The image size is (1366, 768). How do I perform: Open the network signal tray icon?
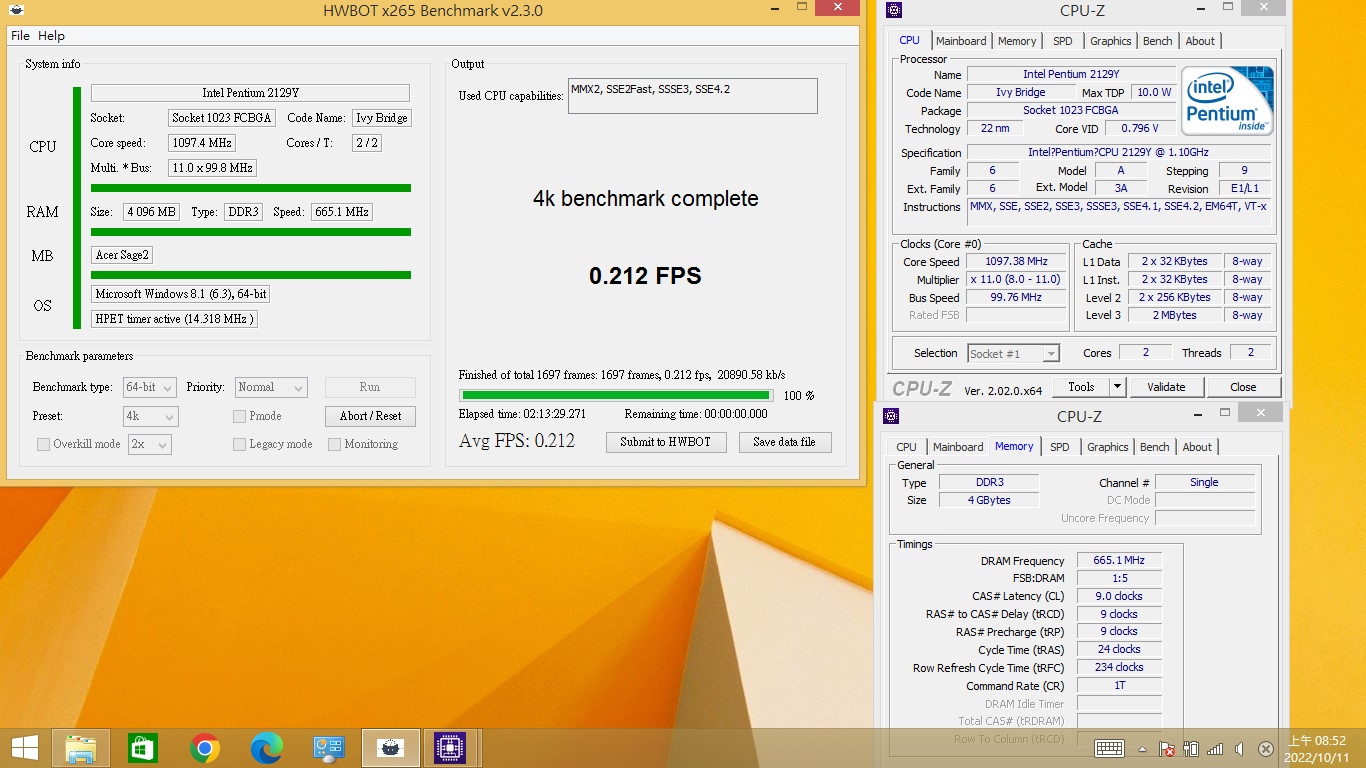tap(1215, 748)
